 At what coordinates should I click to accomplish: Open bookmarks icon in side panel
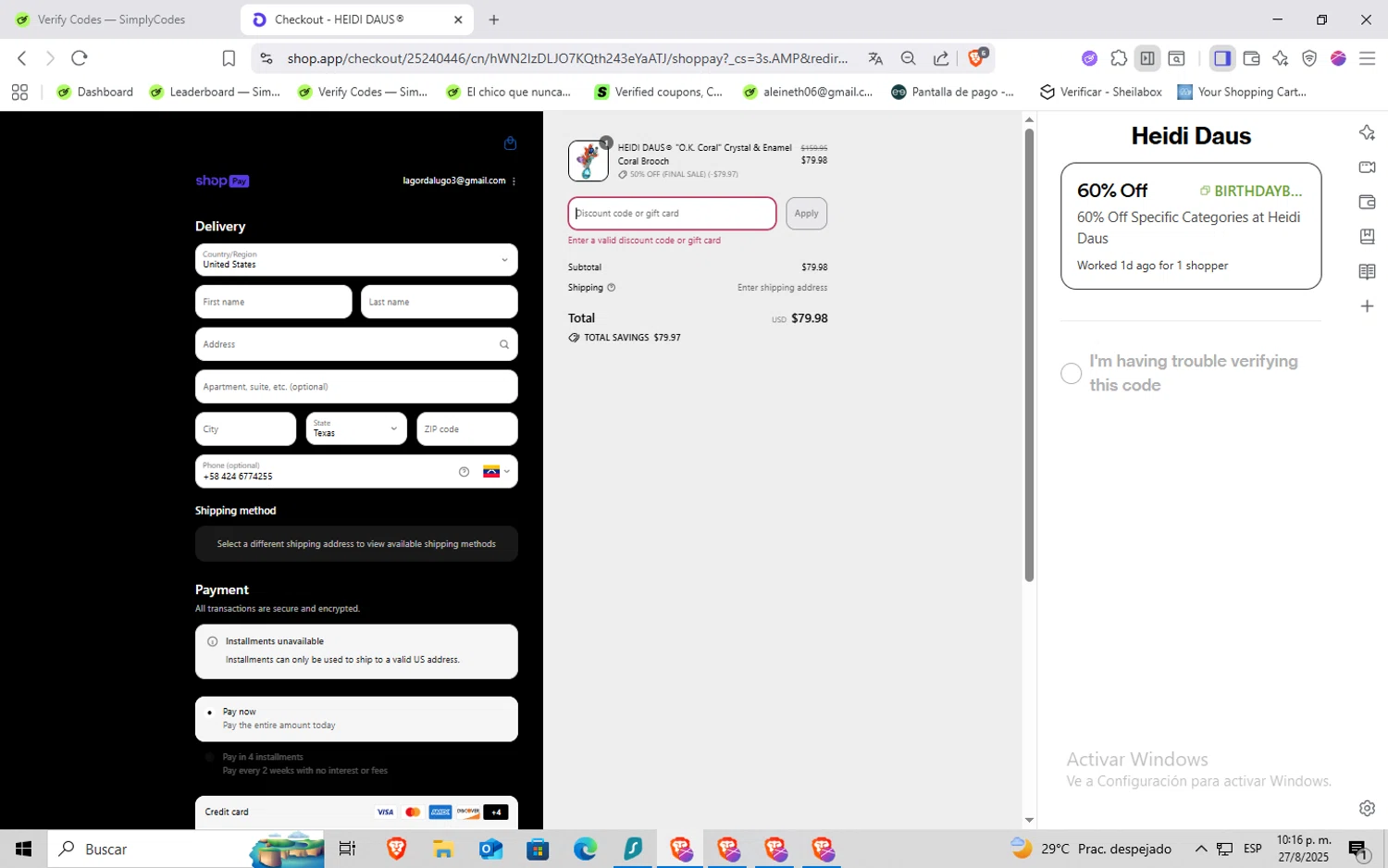[x=1367, y=237]
